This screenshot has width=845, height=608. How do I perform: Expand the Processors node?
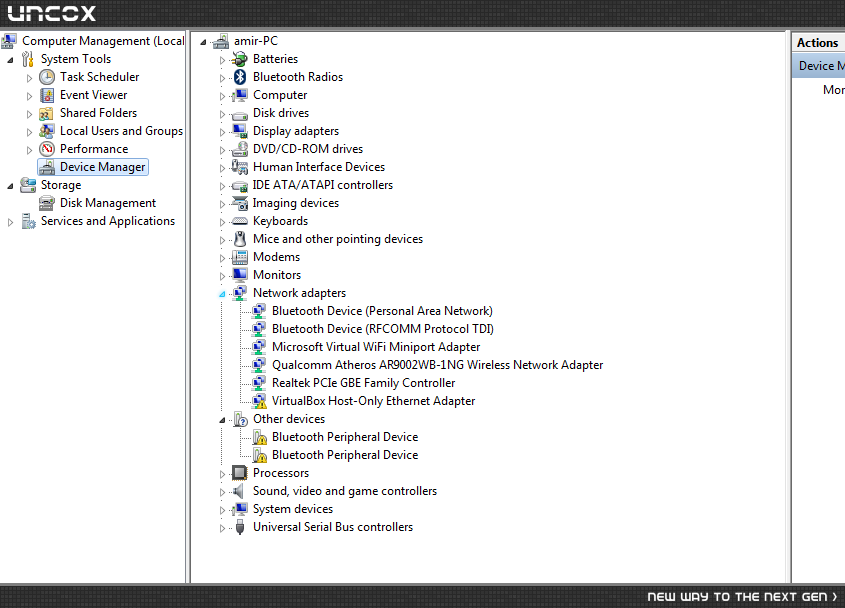pos(222,474)
